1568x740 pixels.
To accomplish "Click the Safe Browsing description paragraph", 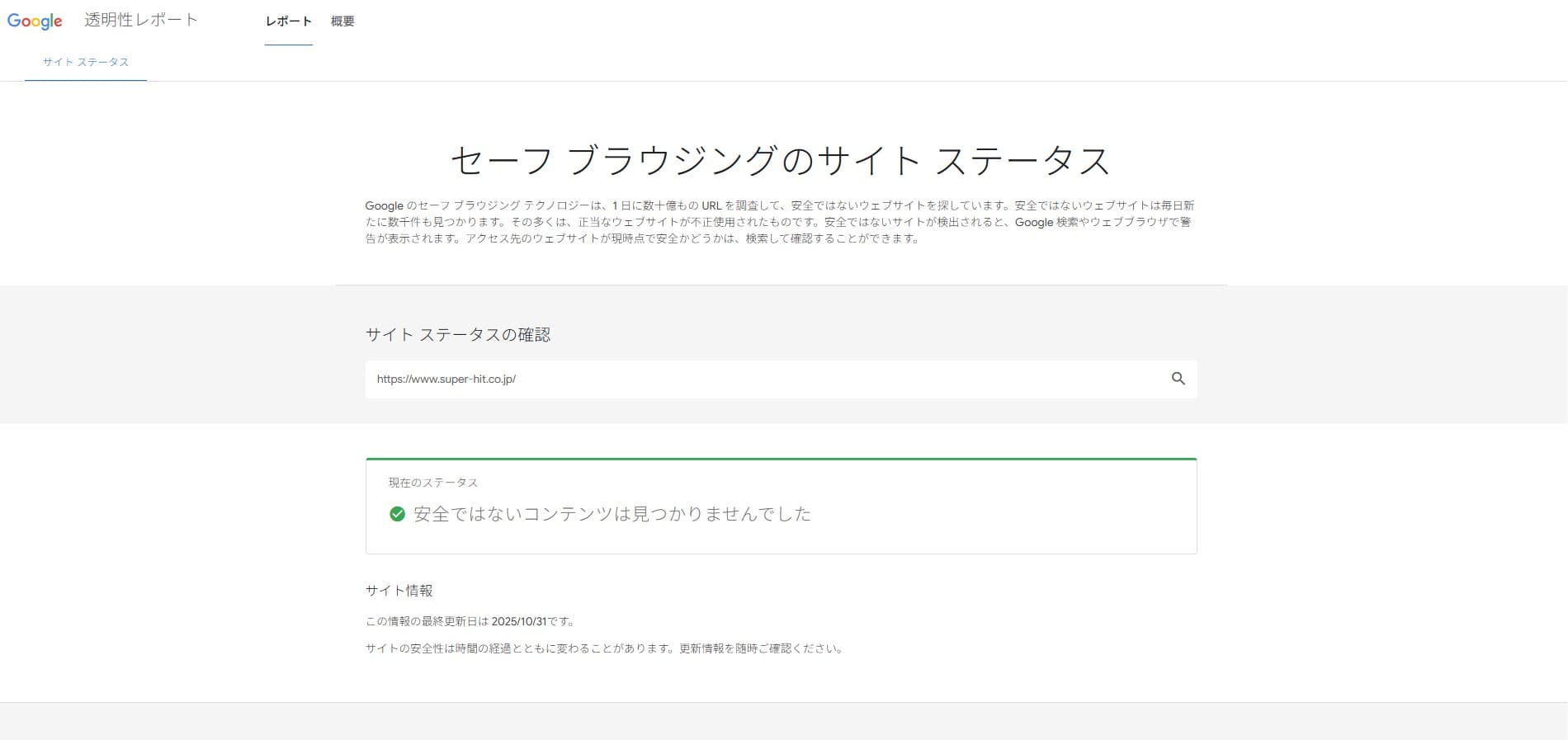I will 780,222.
